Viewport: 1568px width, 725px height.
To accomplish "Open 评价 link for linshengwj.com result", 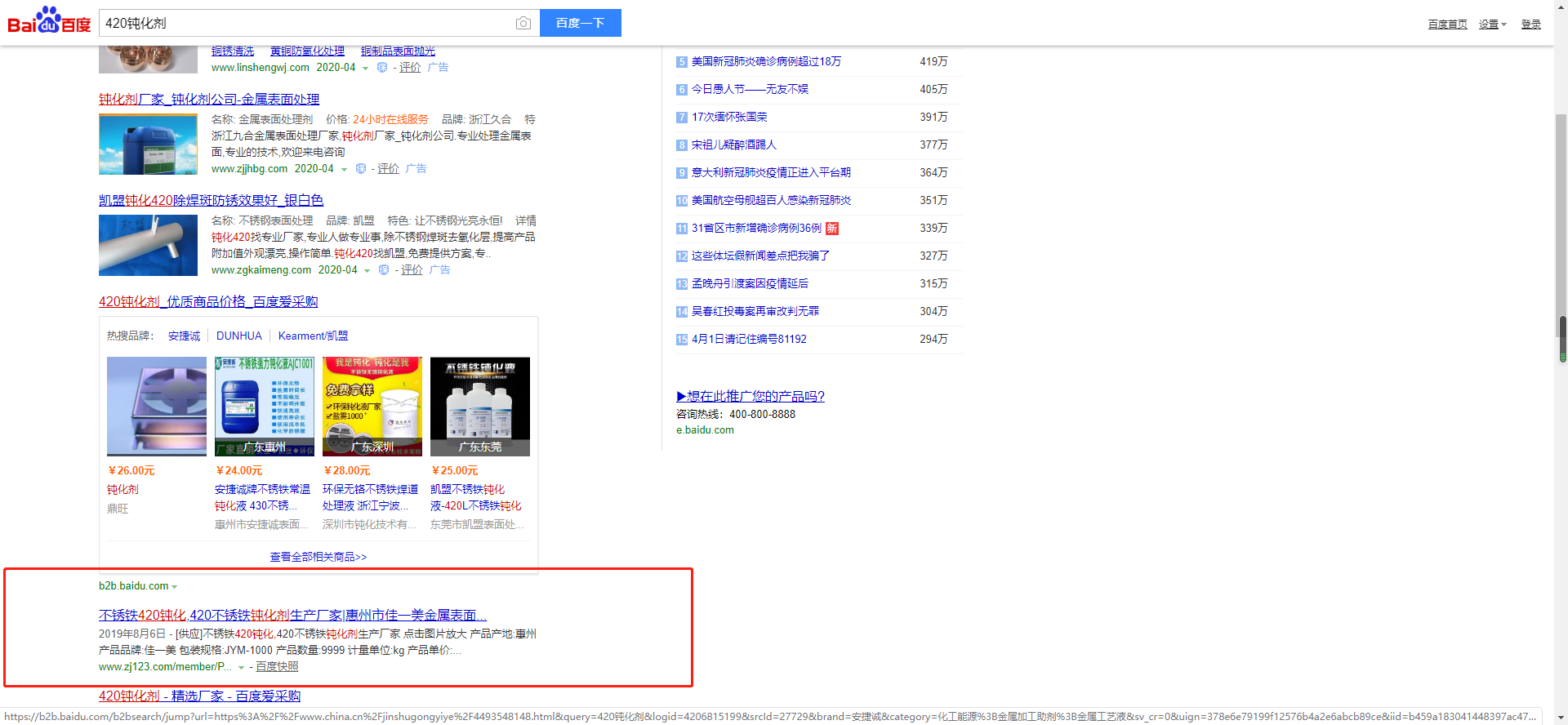I will click(x=410, y=68).
